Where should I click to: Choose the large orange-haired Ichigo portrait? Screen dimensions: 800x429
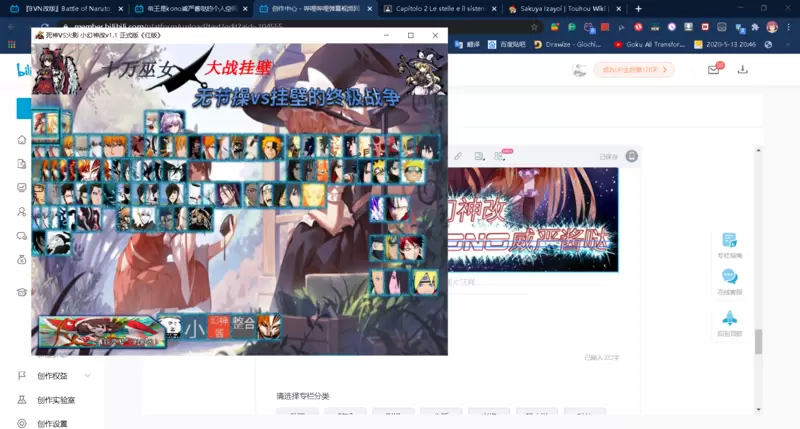click(116, 146)
